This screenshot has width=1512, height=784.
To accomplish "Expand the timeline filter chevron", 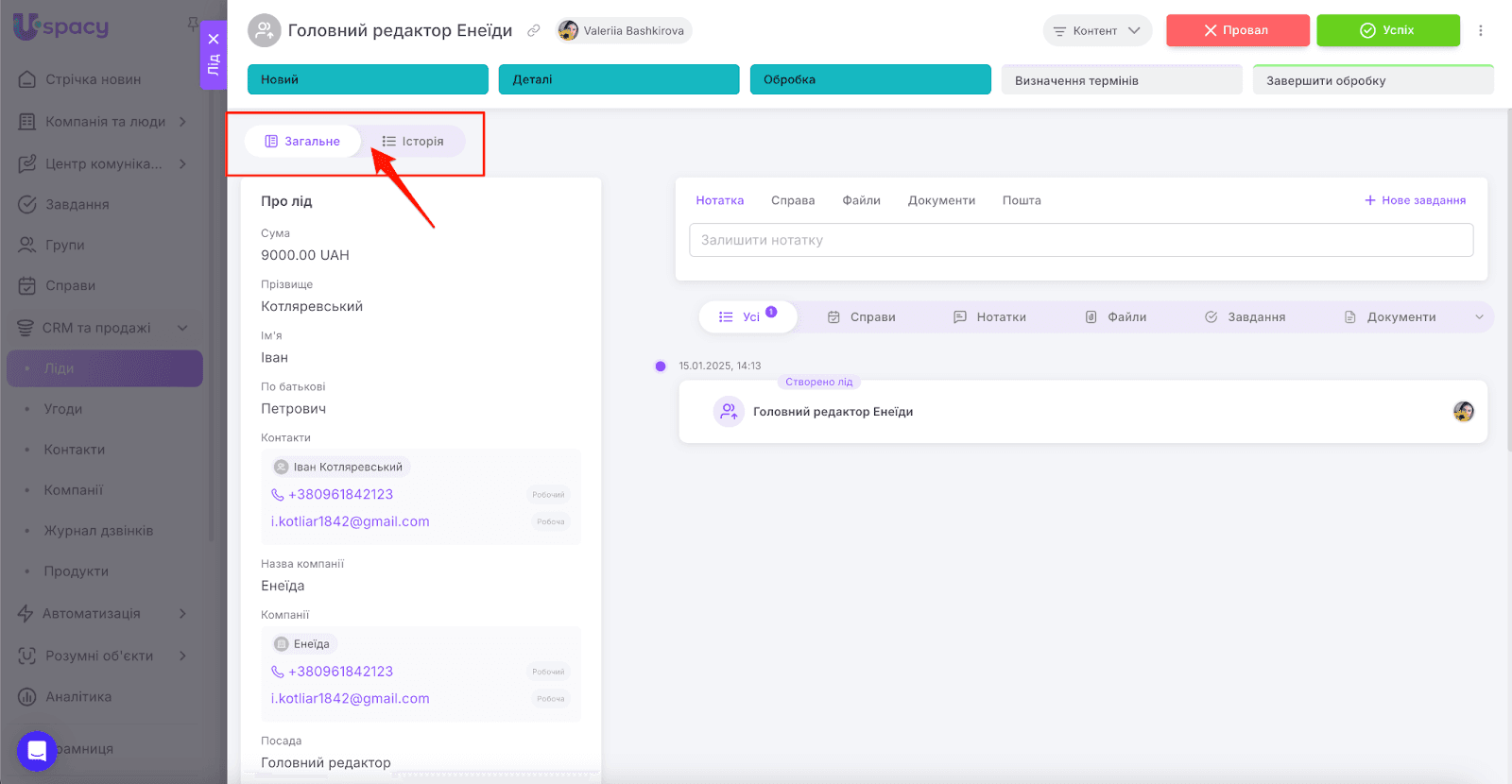I will click(x=1479, y=317).
